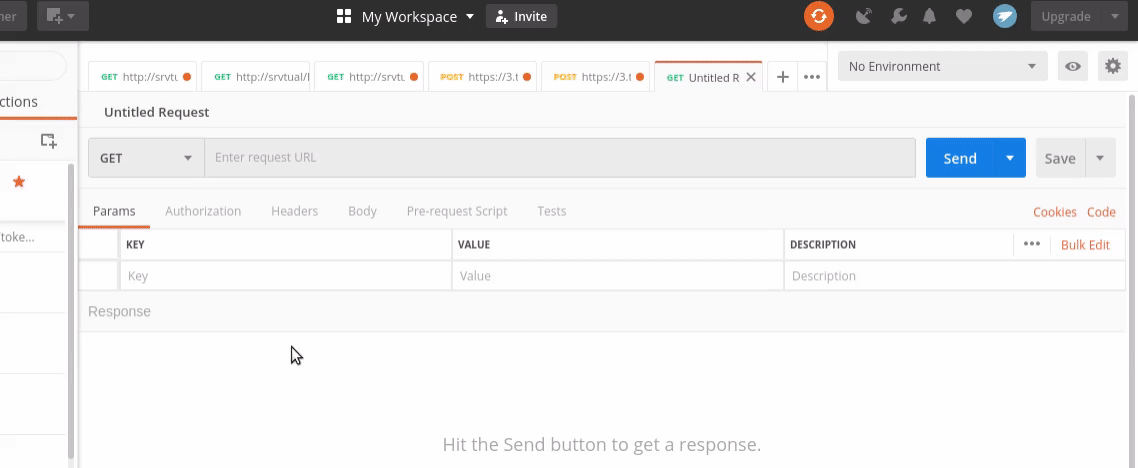Click the Enter request URL field

point(559,158)
